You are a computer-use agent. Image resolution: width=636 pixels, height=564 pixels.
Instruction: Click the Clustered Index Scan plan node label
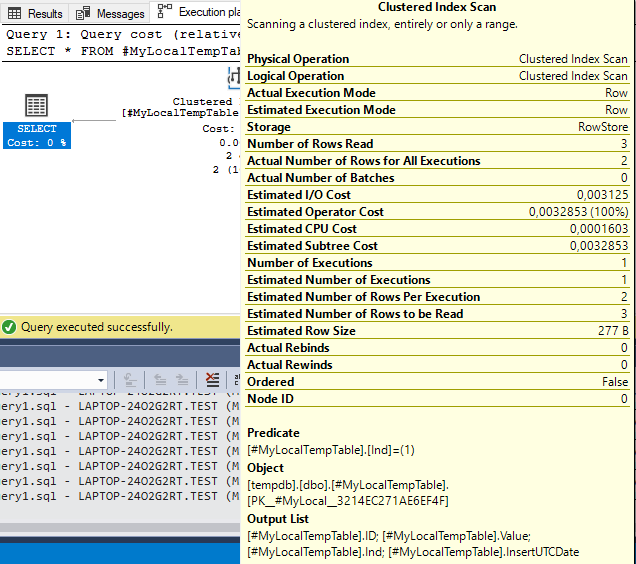(180, 107)
